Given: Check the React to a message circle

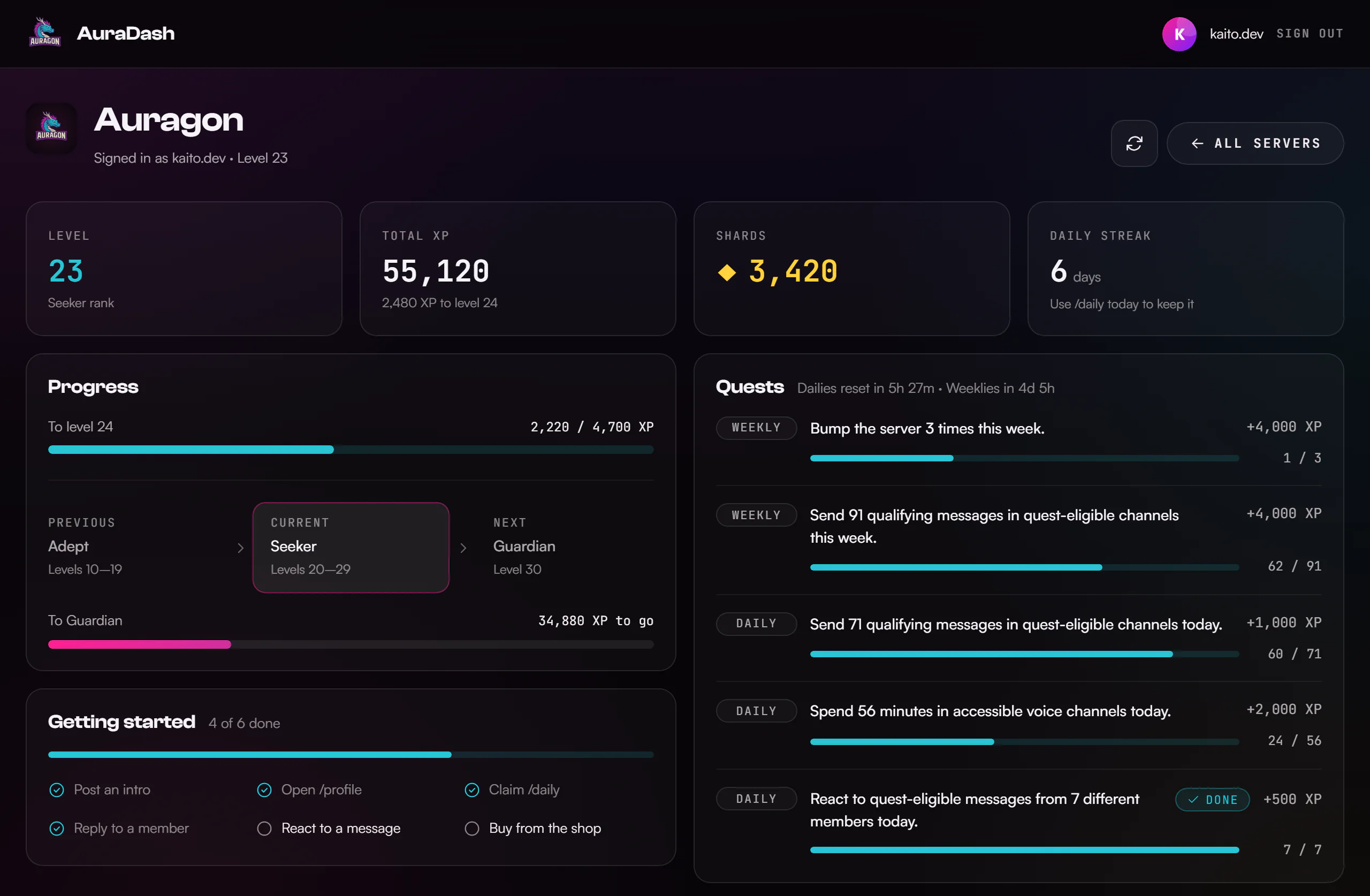Looking at the screenshot, I should tap(264, 828).
